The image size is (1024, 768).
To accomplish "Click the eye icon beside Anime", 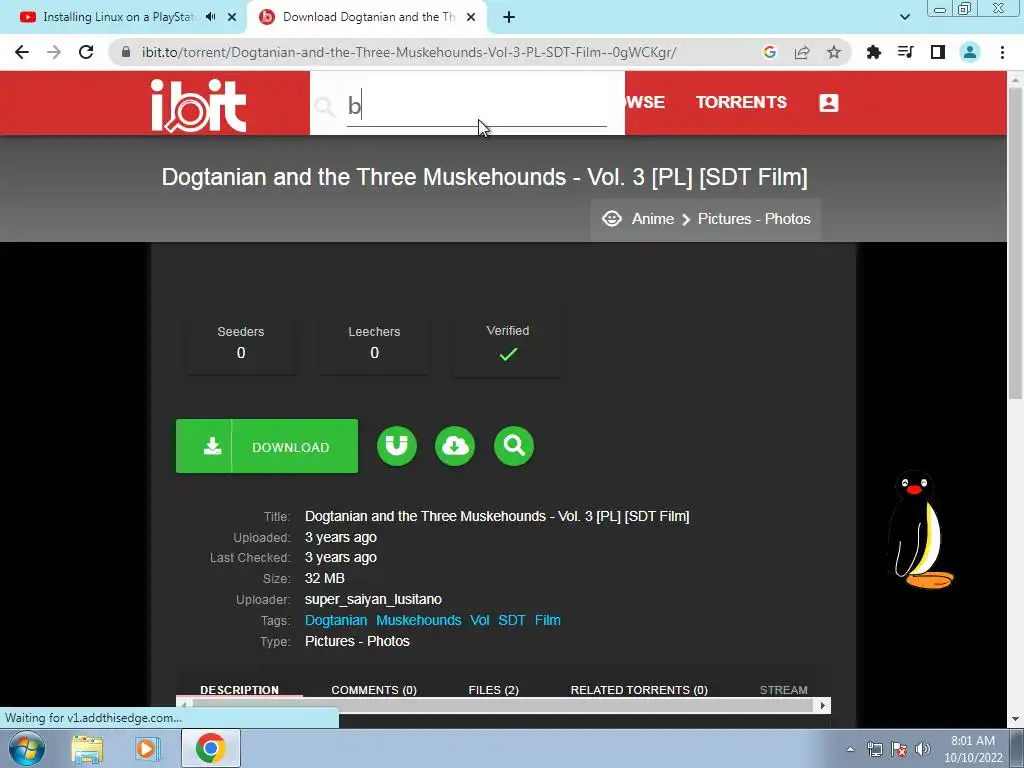I will (612, 219).
